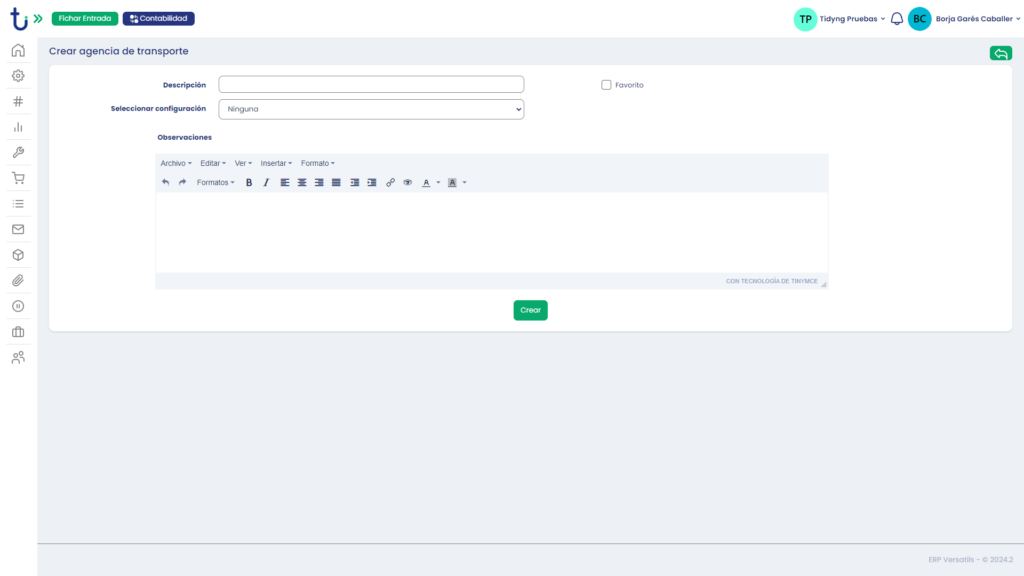Open the text color picker arrow

click(x=438, y=183)
